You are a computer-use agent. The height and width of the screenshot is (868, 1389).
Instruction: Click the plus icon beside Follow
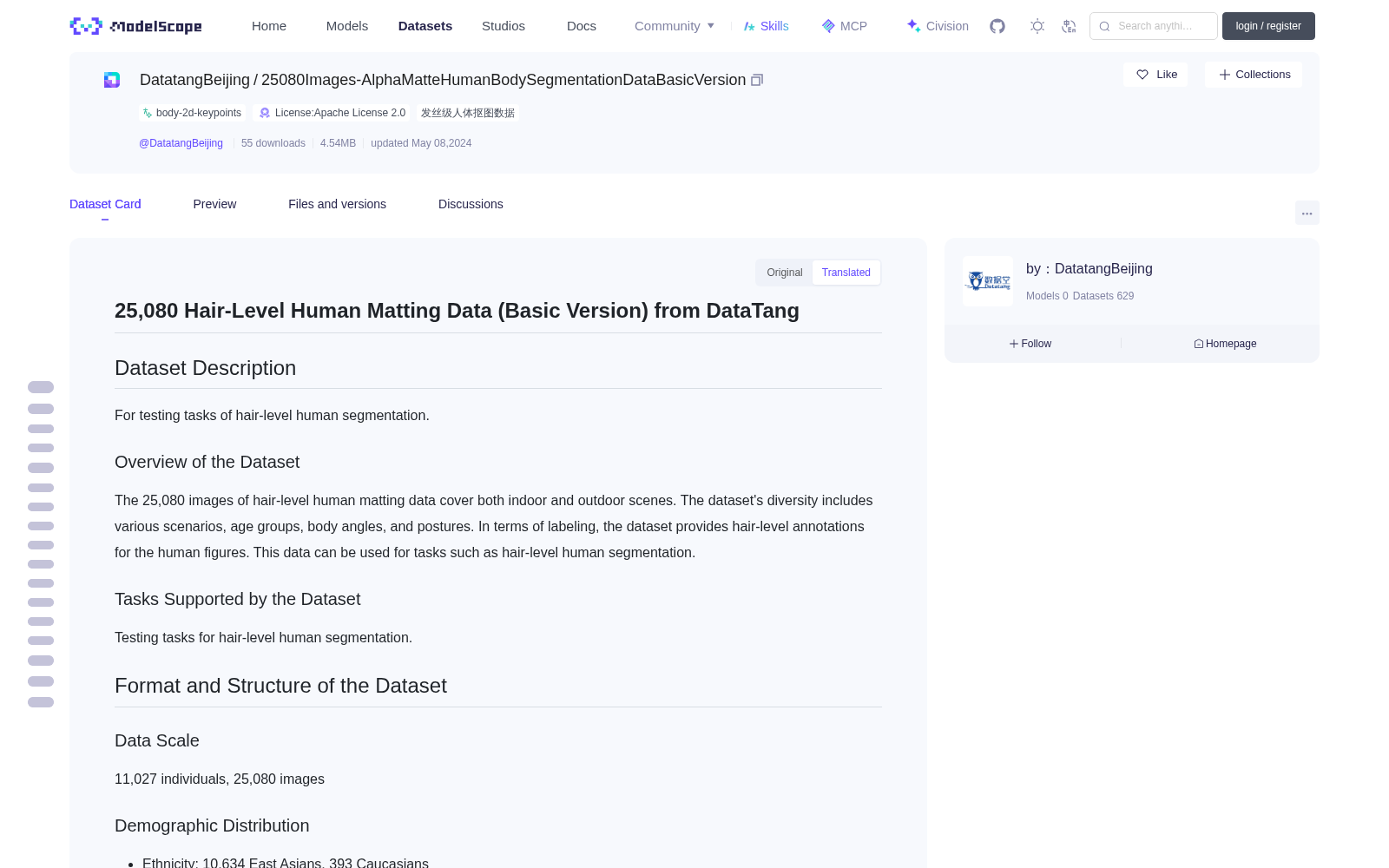(x=1014, y=344)
